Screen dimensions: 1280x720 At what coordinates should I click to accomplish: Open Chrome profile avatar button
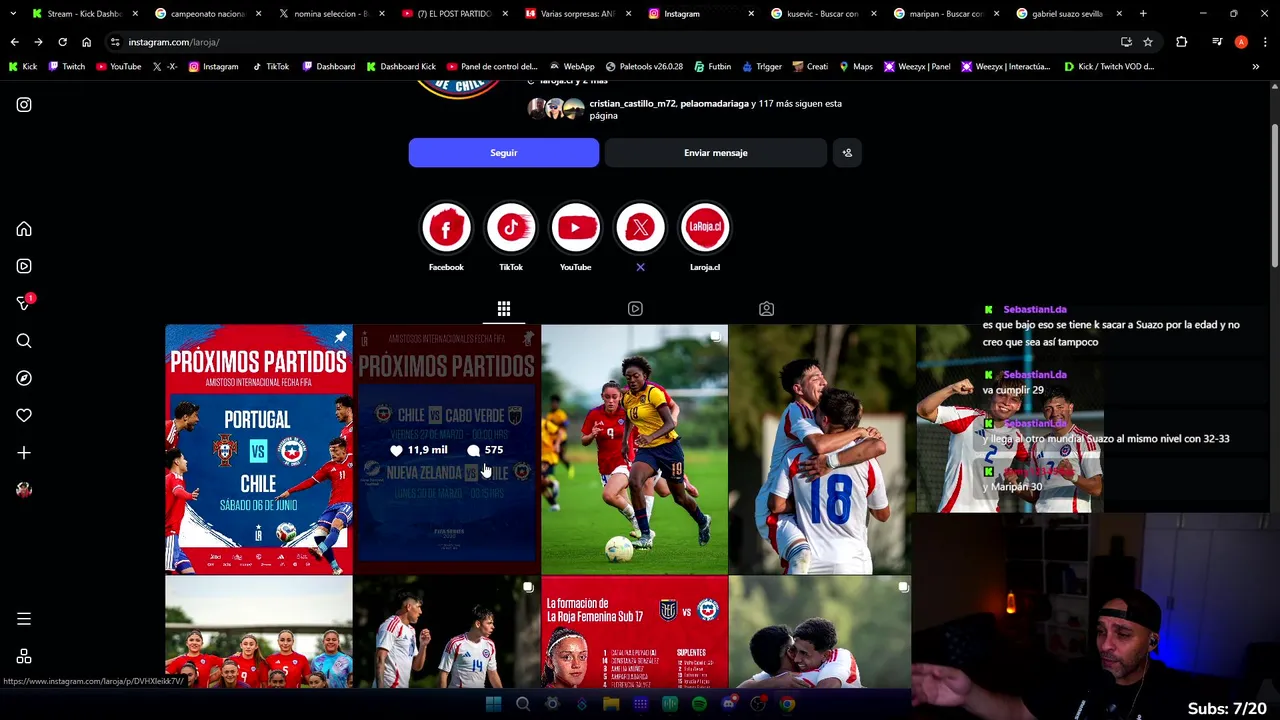tap(1241, 42)
